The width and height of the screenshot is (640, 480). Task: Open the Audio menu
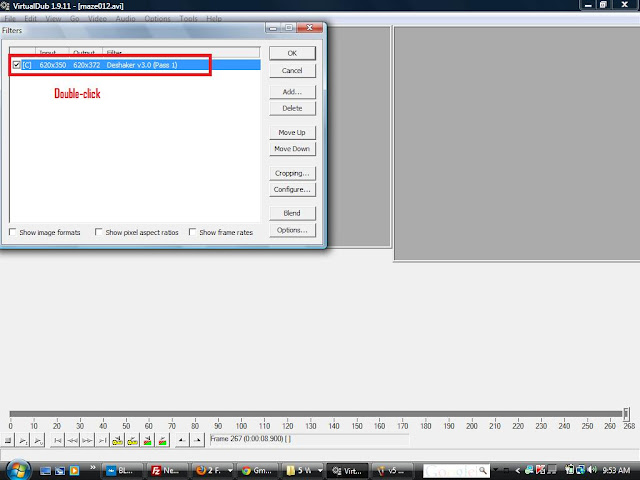[125, 18]
